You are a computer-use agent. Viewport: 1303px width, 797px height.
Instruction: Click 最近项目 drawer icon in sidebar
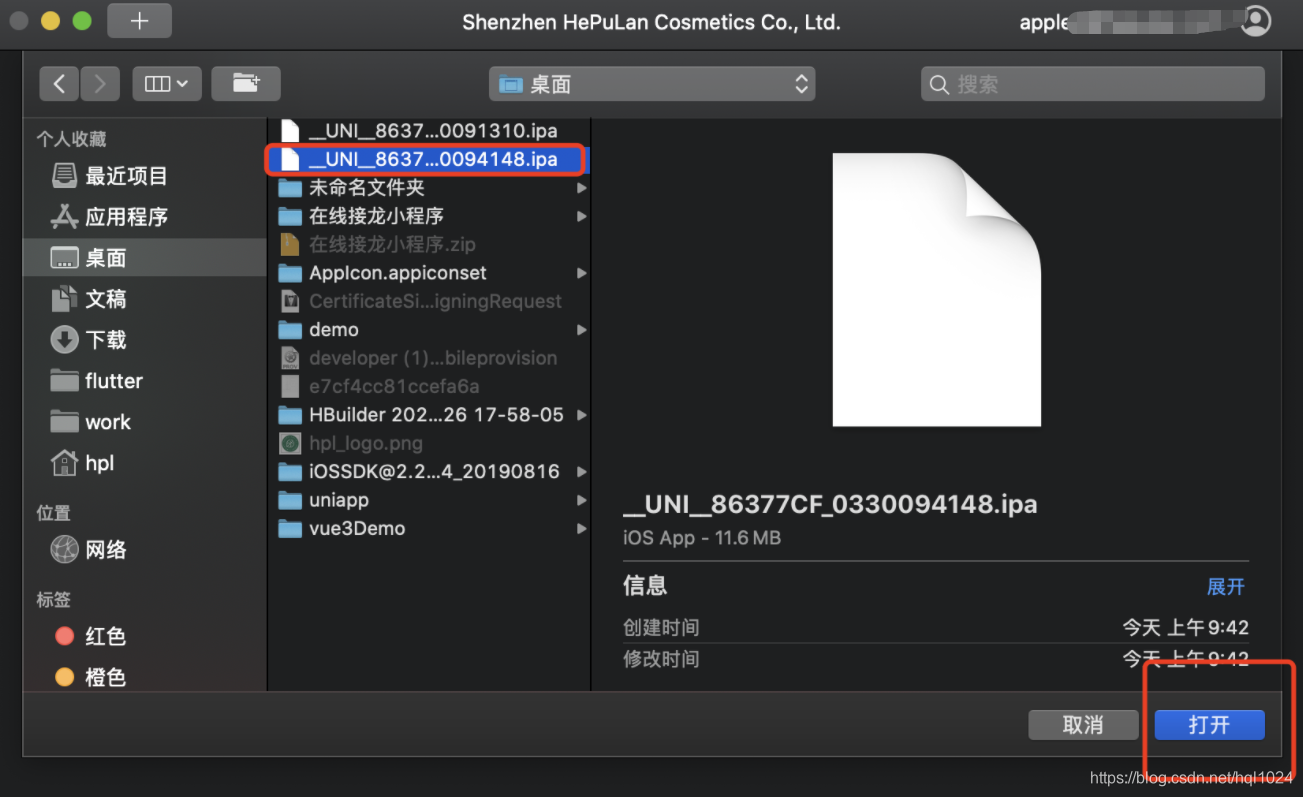(x=64, y=176)
